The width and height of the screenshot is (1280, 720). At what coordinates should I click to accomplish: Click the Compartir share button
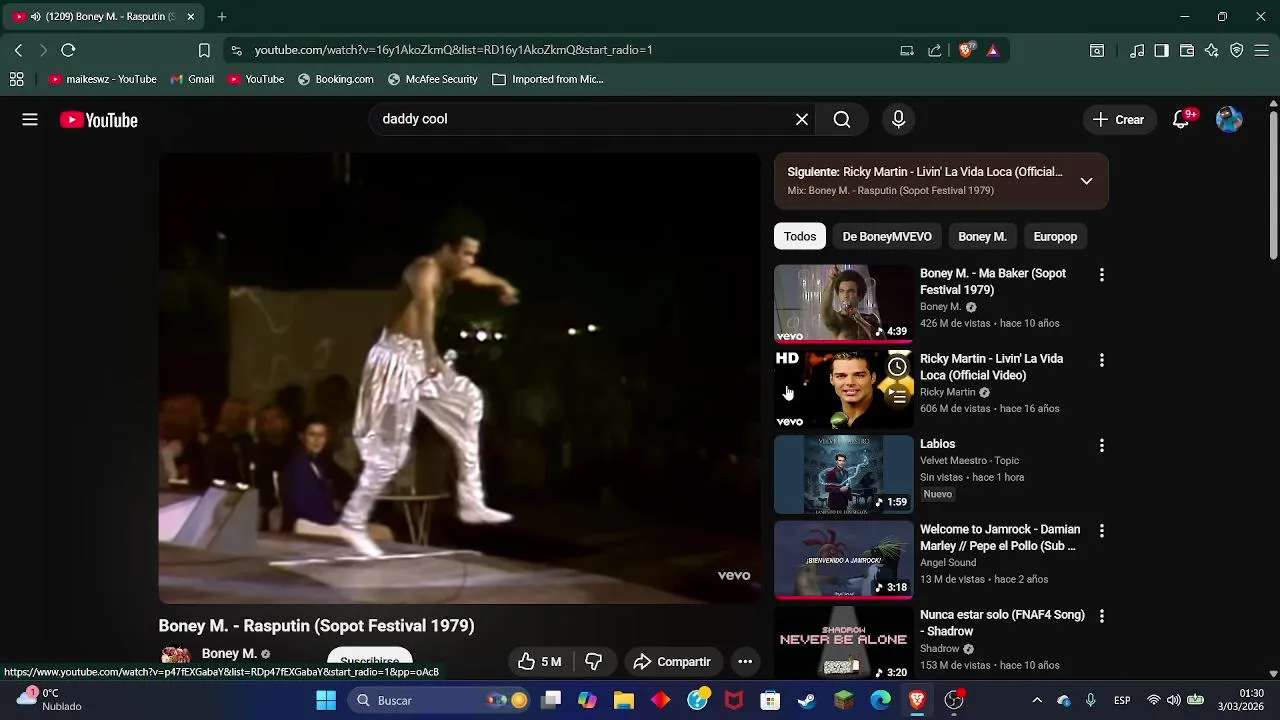[x=672, y=661]
